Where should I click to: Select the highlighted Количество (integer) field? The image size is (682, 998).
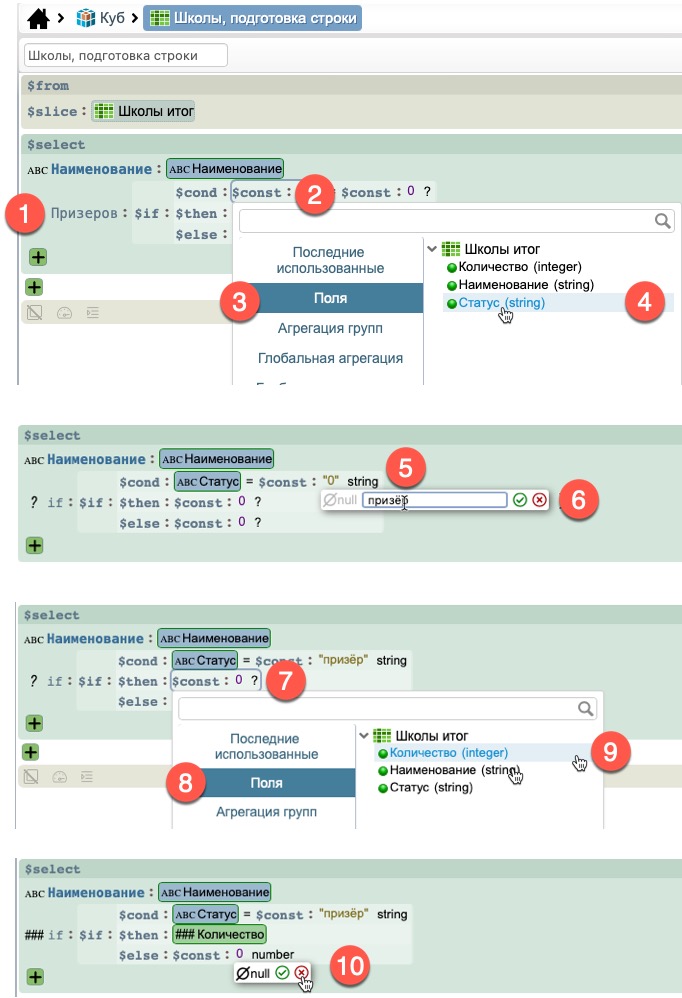pyautogui.click(x=449, y=752)
